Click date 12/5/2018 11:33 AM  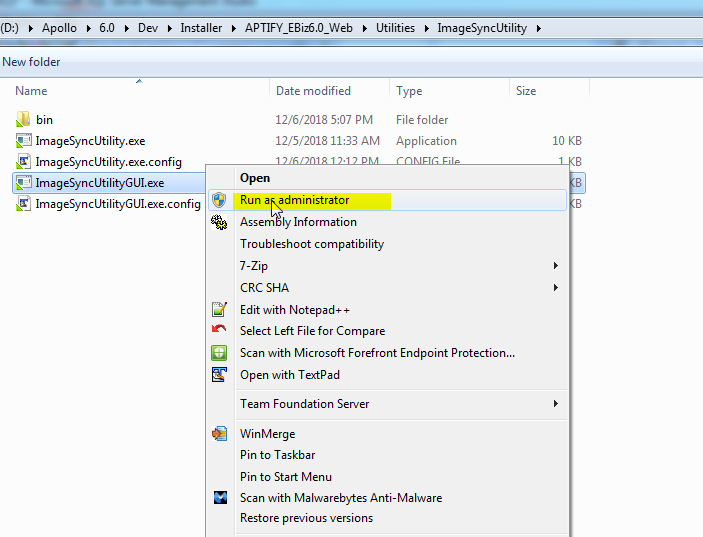click(x=327, y=141)
